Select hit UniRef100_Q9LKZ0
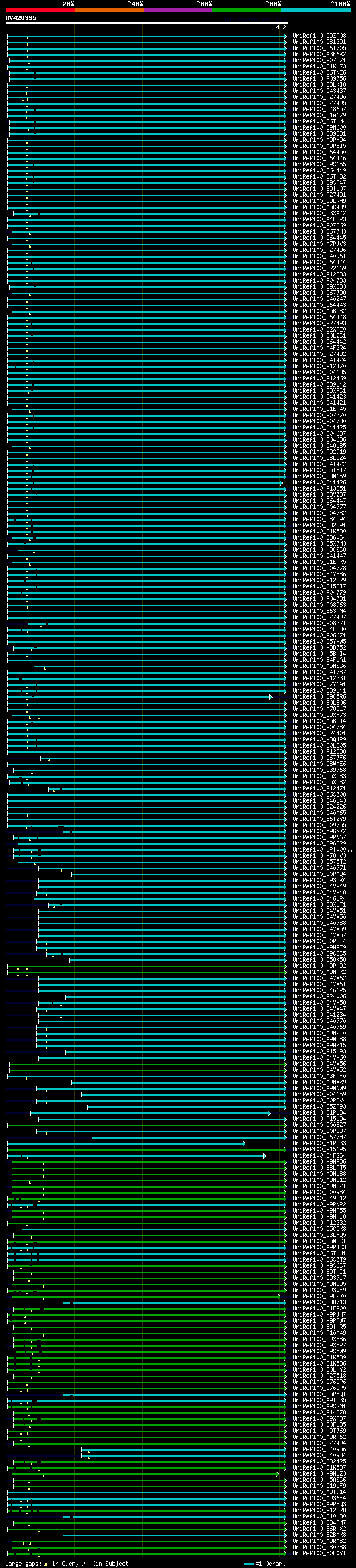 (x=319, y=1296)
